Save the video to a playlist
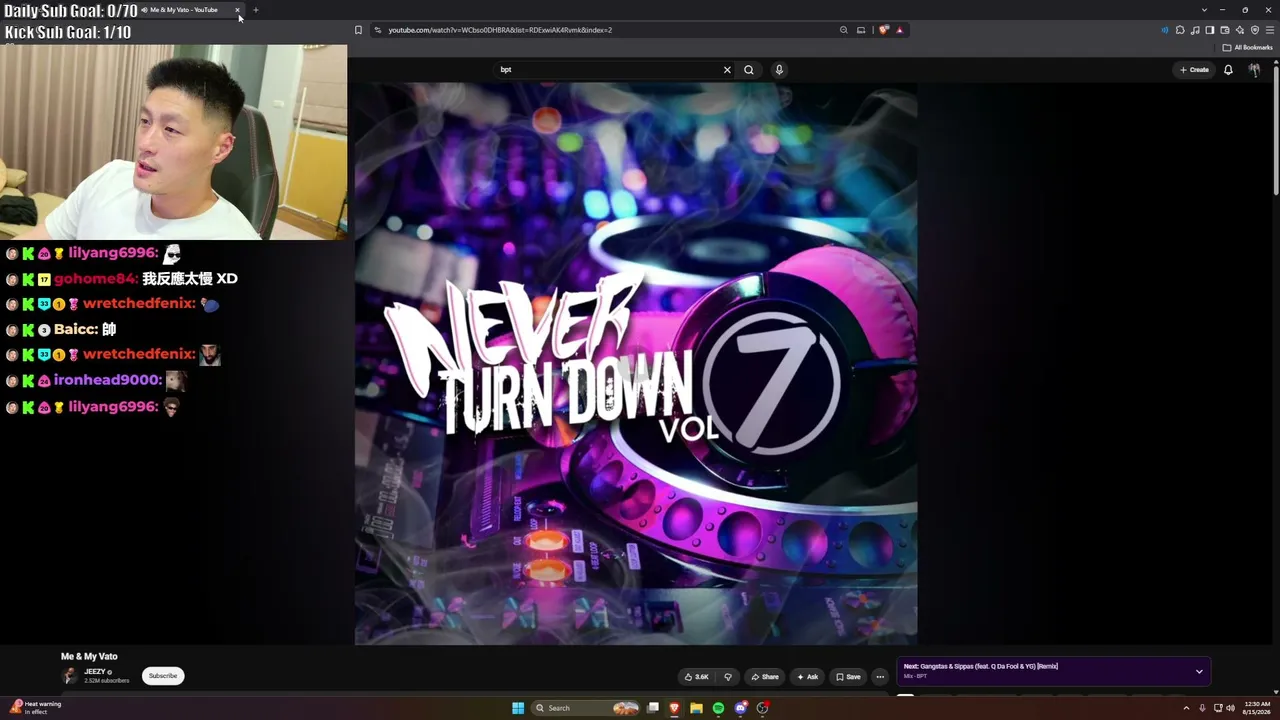 coord(848,677)
